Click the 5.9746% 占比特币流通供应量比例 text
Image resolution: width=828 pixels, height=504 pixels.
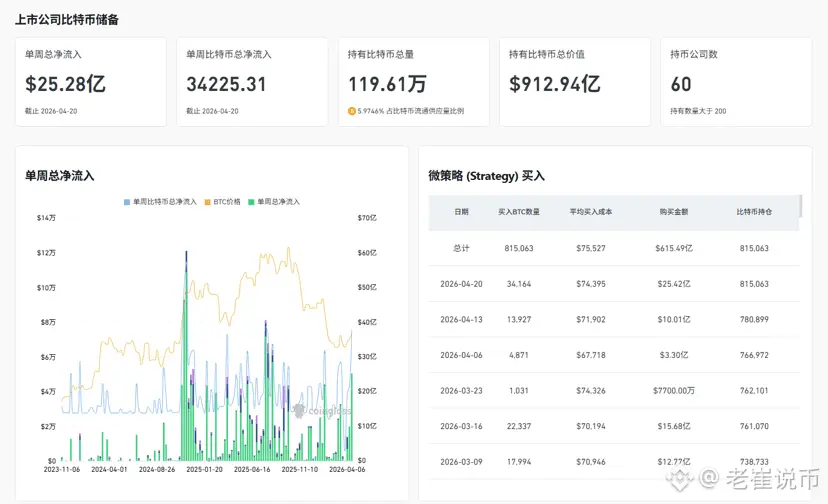[x=410, y=111]
